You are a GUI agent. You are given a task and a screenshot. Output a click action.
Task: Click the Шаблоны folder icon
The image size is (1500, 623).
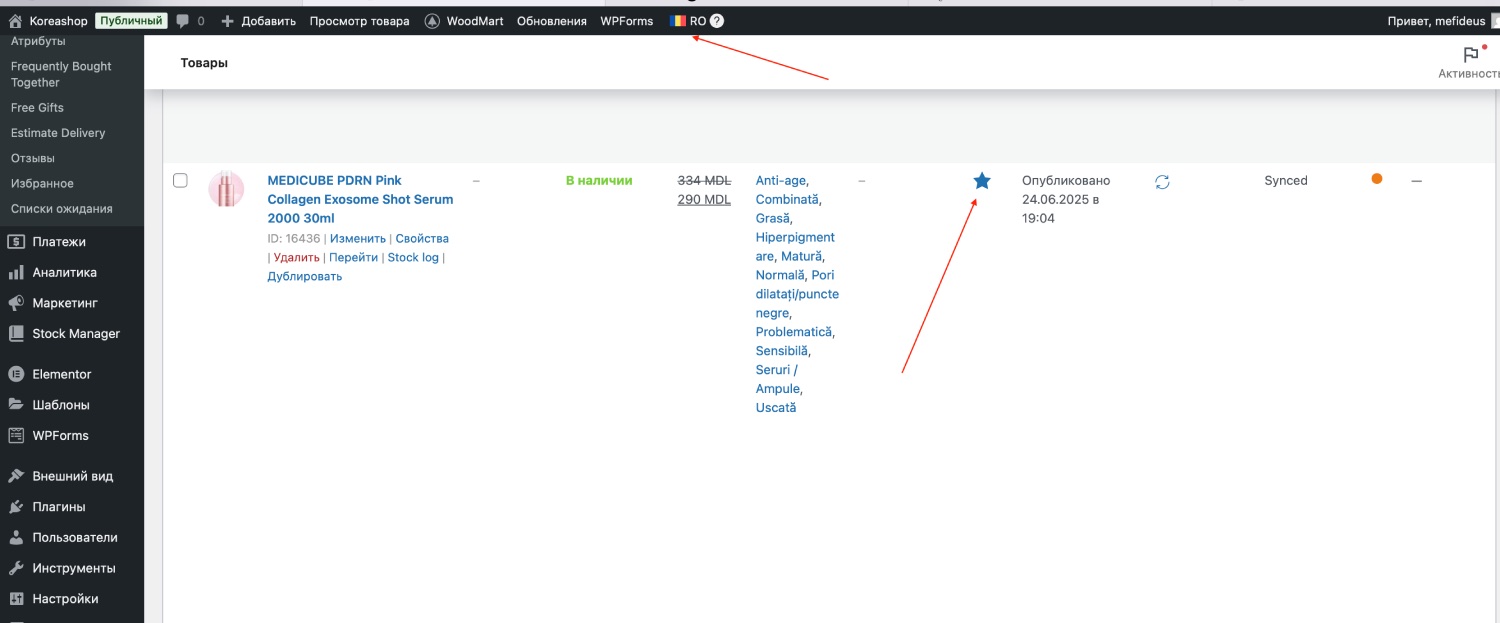coord(16,405)
